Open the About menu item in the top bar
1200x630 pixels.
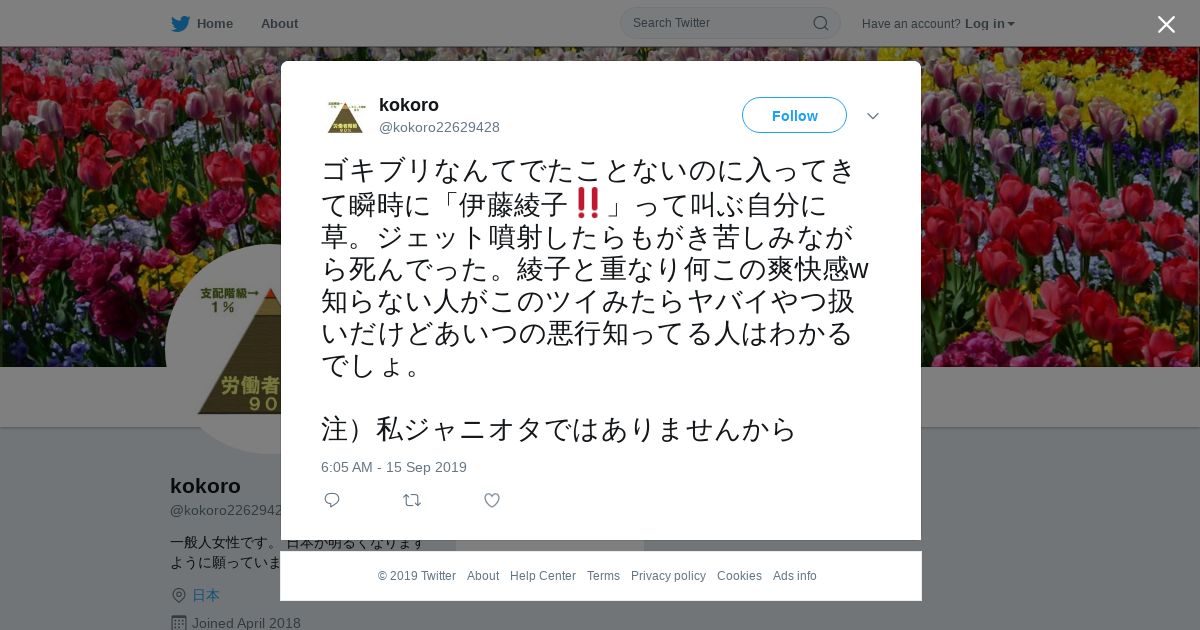tap(279, 23)
